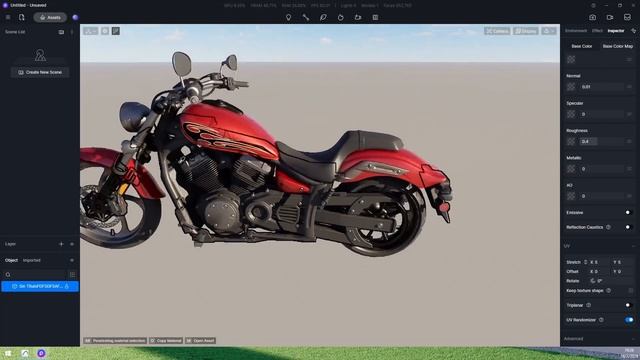Select the scatter brush tool in top toolbar
Image resolution: width=640 pixels, height=360 pixels.
coord(340,18)
